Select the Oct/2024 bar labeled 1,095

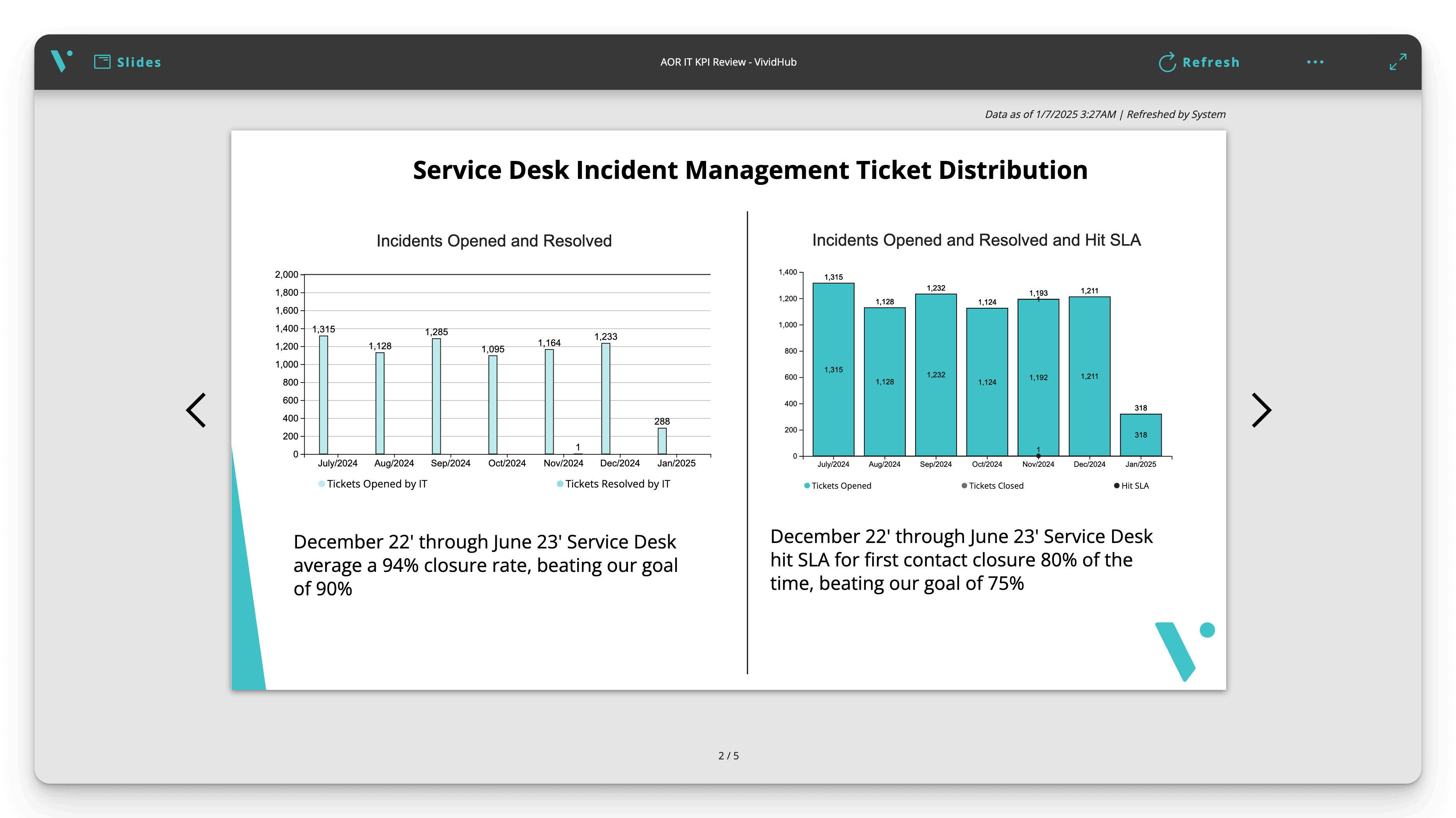coord(493,404)
